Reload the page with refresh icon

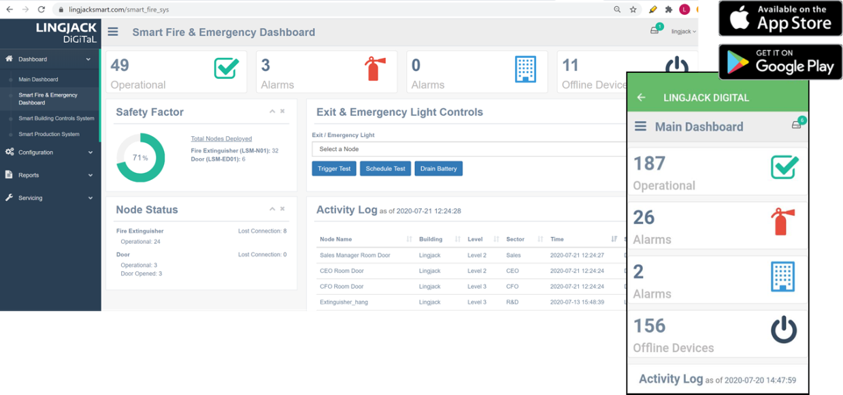41,10
